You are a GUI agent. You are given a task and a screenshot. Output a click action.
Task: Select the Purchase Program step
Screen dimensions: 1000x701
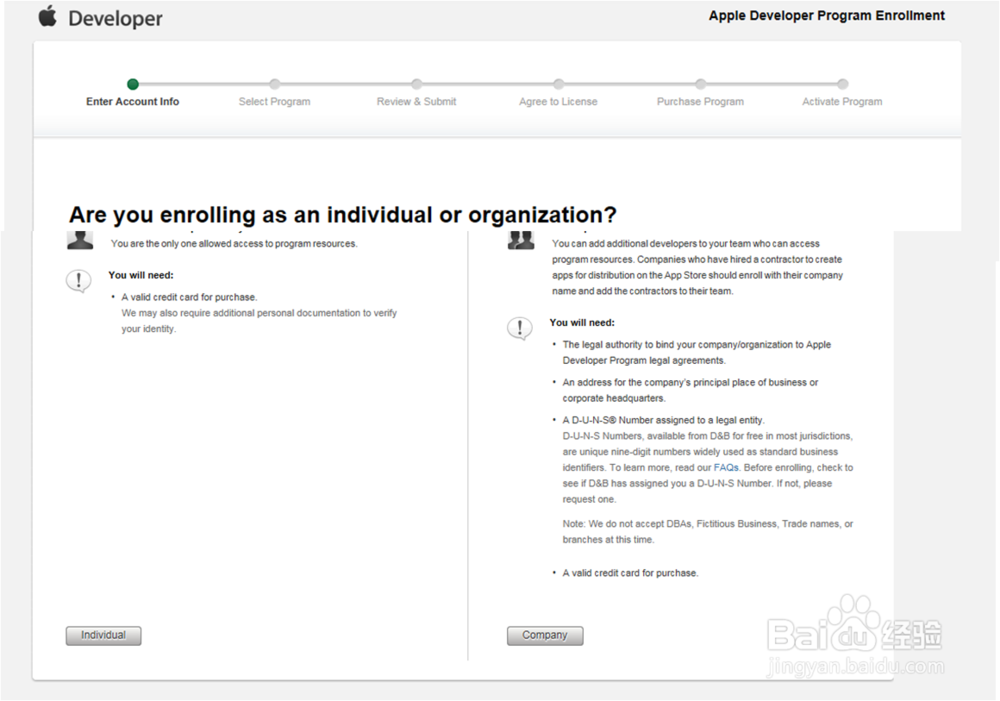click(700, 102)
